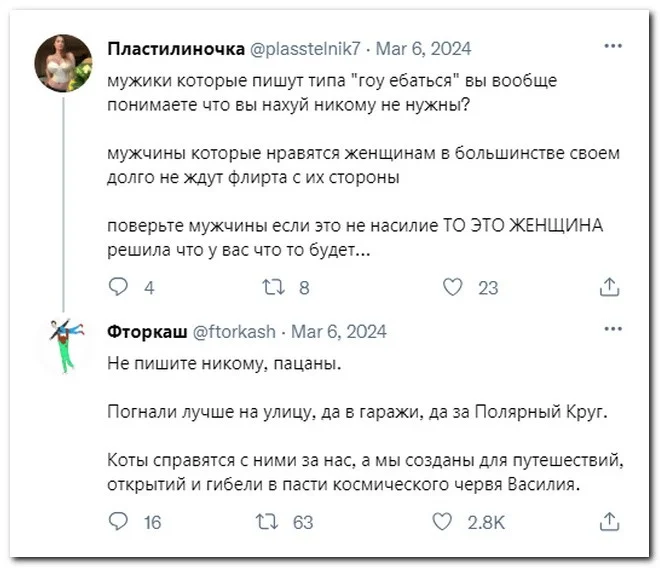Open Фторкаш's profile avatar
The width and height of the screenshot is (660, 568).
point(65,345)
